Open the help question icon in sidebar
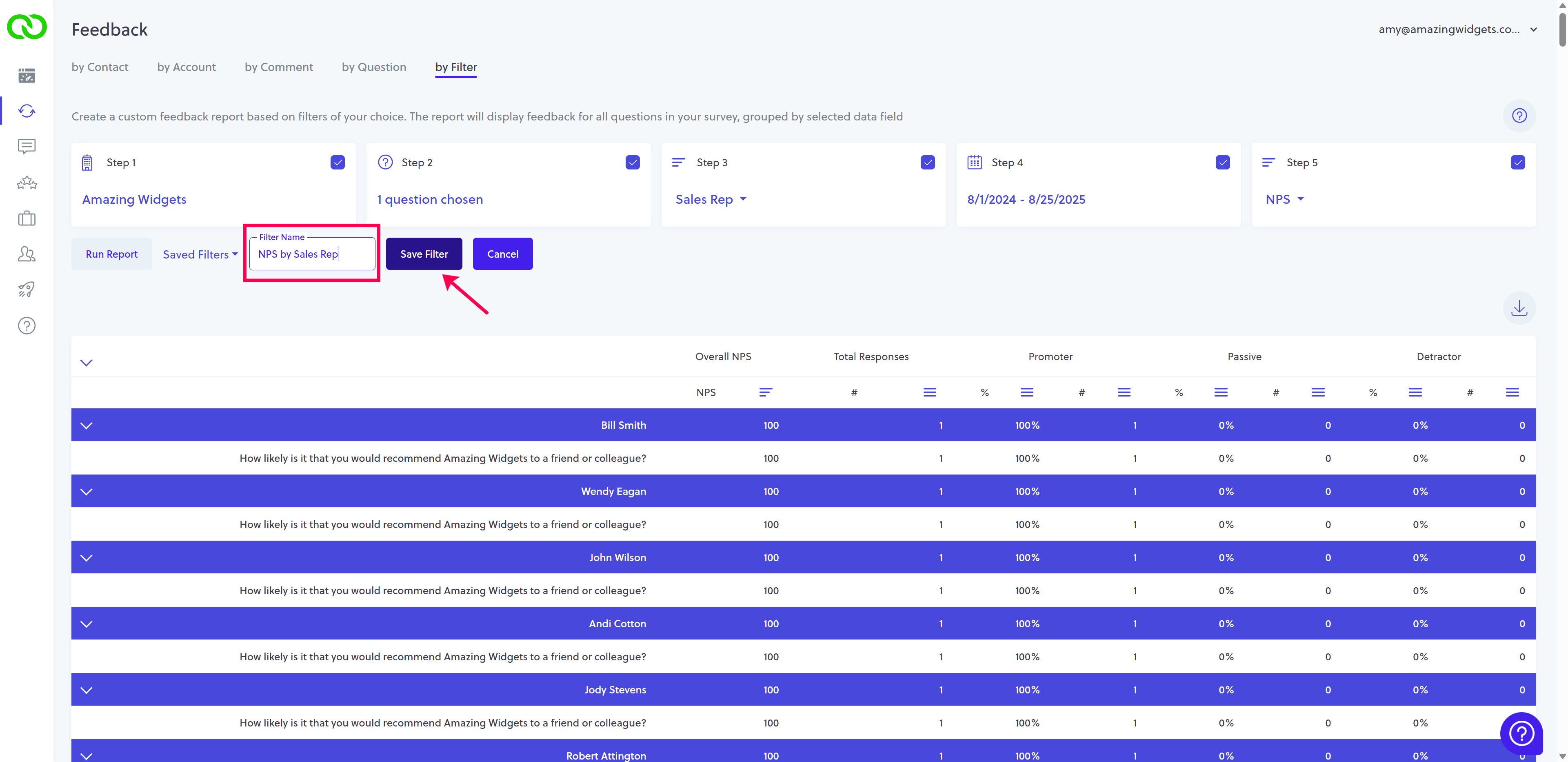 pyautogui.click(x=27, y=325)
